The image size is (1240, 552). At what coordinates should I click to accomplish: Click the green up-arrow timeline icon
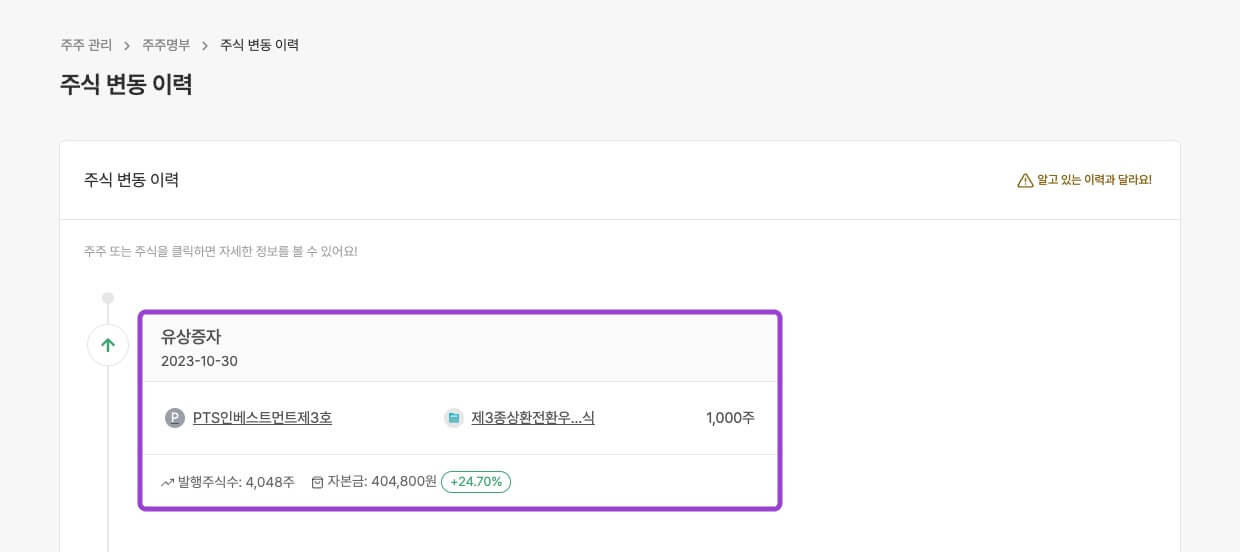108,345
